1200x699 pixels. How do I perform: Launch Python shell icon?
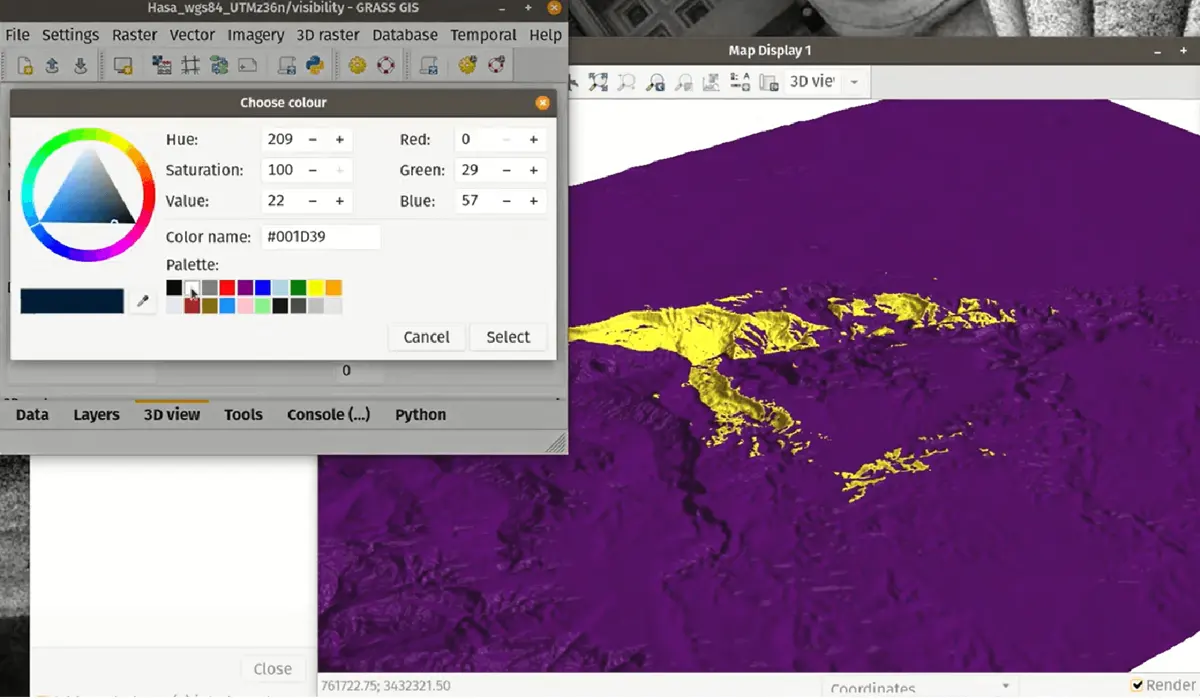coord(315,66)
